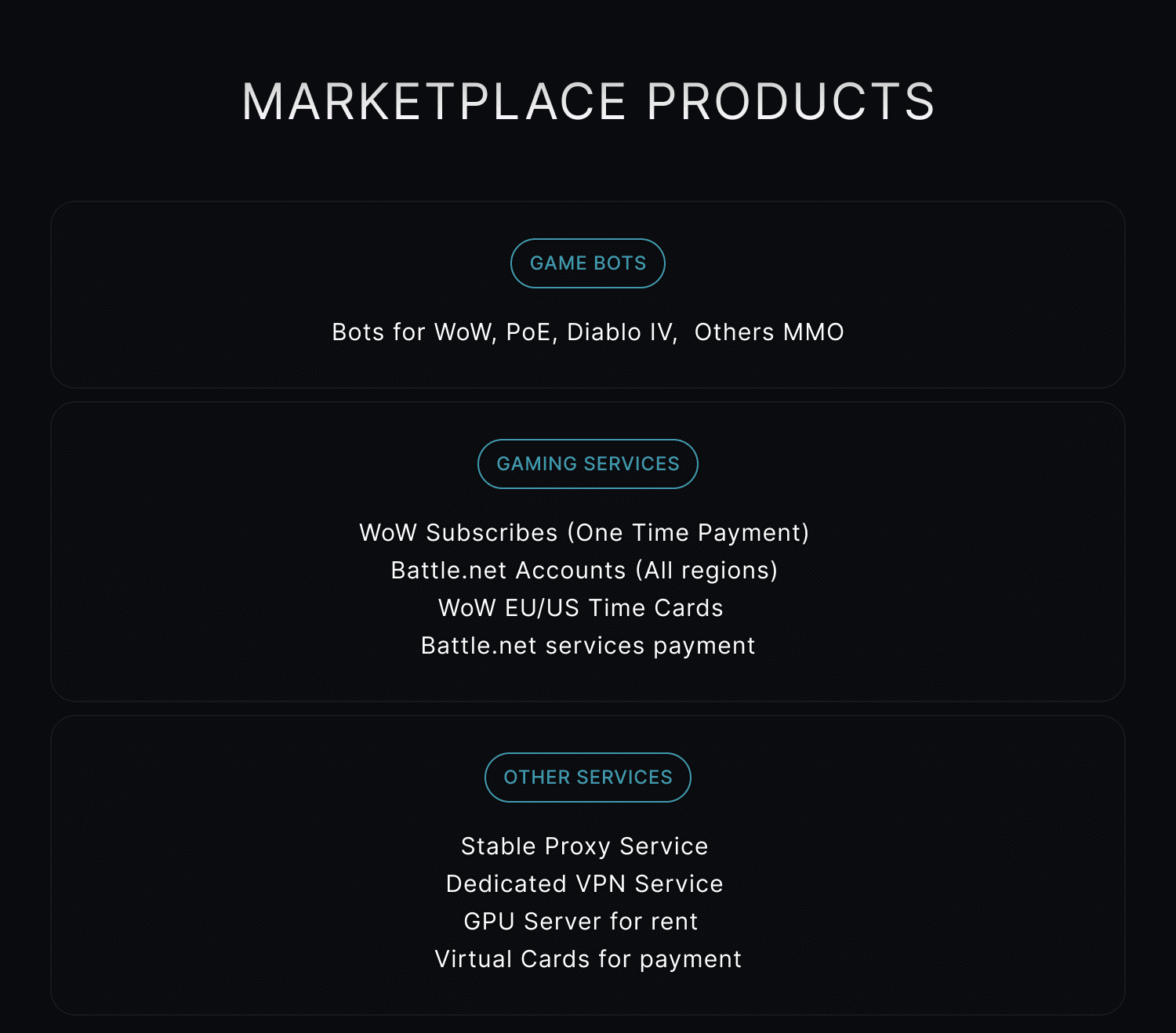Image resolution: width=1176 pixels, height=1033 pixels.
Task: Click Bots for WoW, PoE, Diablo IV text
Action: [x=505, y=332]
